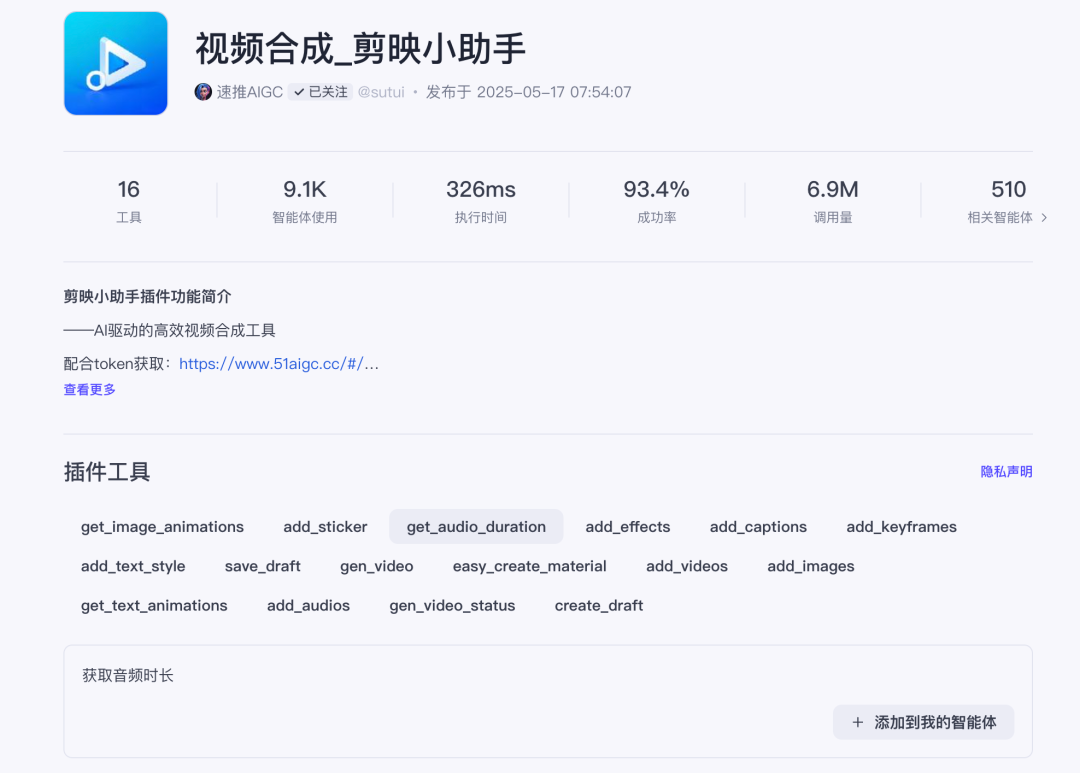Toggle the 已关注 follow badge
Viewport: 1080px width, 773px height.
coord(320,92)
